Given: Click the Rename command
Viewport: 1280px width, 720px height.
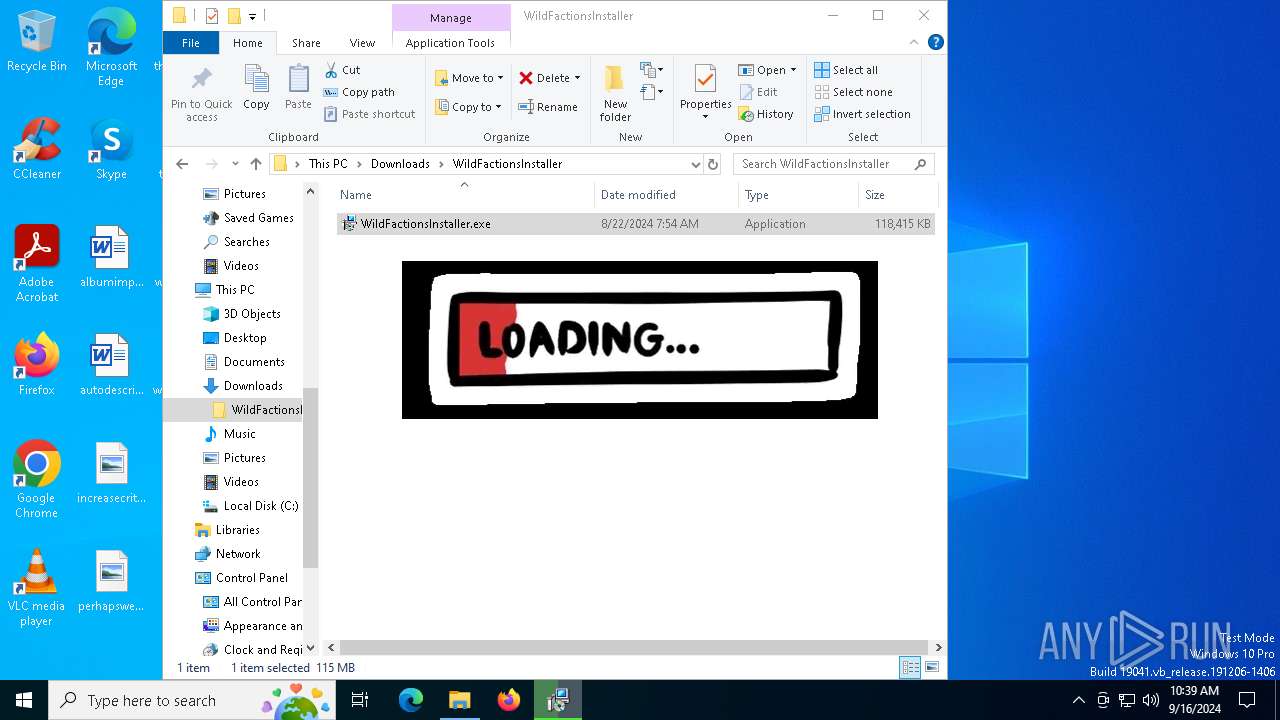Looking at the screenshot, I should coord(547,107).
